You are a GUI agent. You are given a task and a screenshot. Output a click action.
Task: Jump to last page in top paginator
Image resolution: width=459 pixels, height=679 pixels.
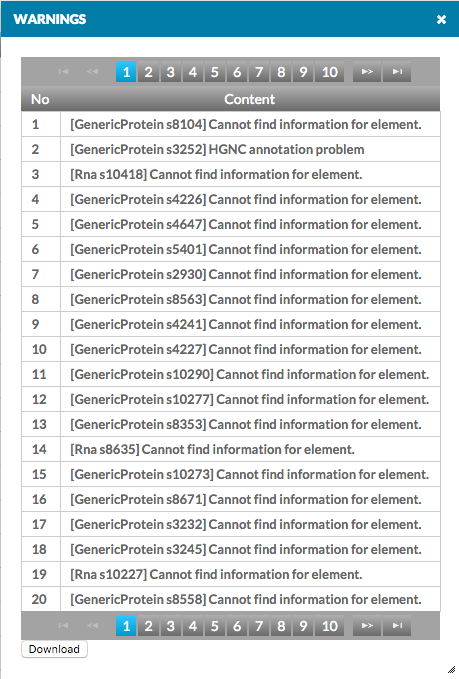[x=397, y=72]
